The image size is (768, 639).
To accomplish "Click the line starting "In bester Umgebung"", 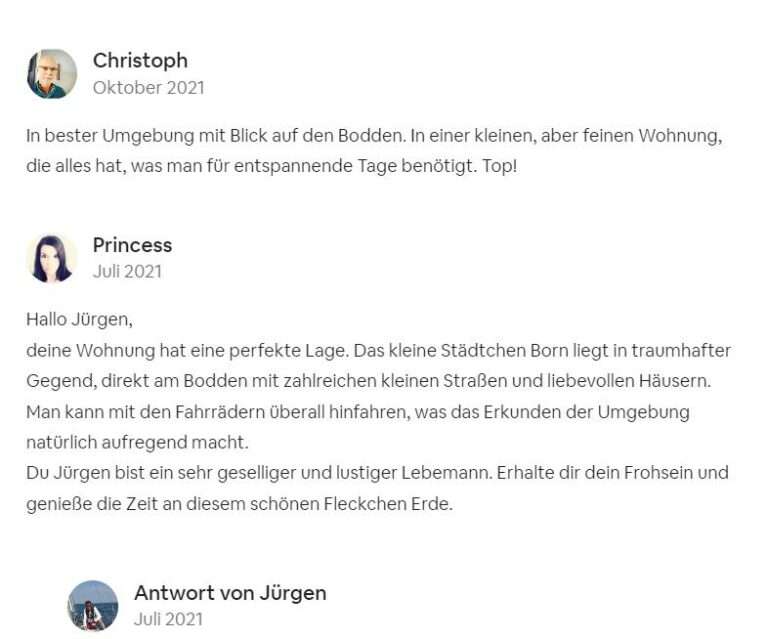I will [x=373, y=135].
